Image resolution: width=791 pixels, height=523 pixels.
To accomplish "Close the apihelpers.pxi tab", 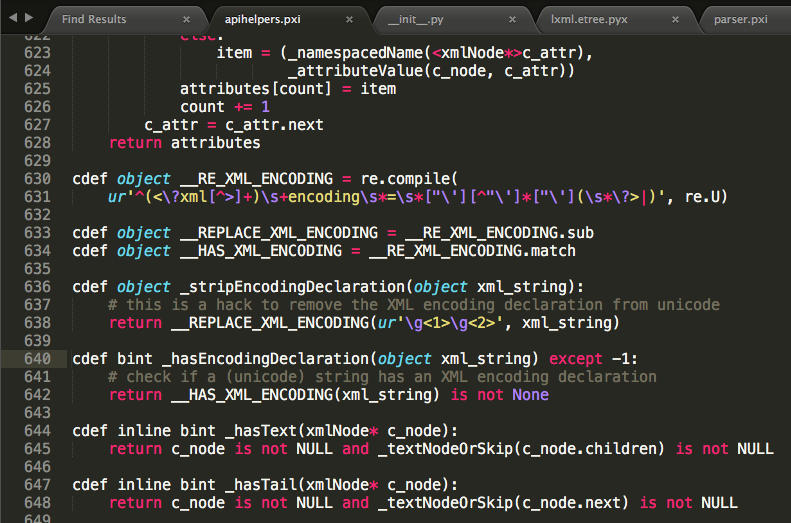I will (x=349, y=19).
